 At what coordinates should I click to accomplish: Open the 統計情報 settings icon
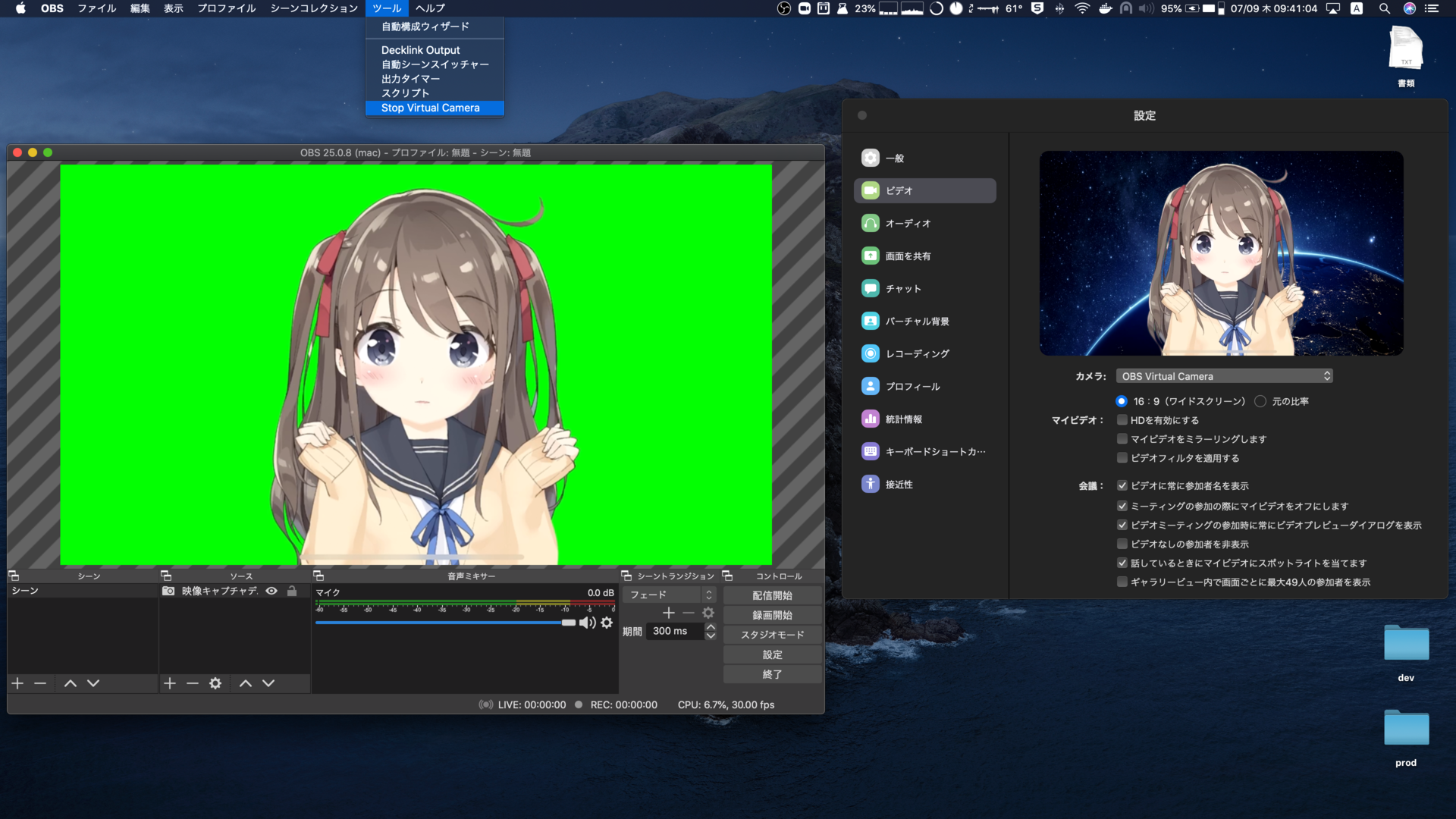tap(871, 419)
